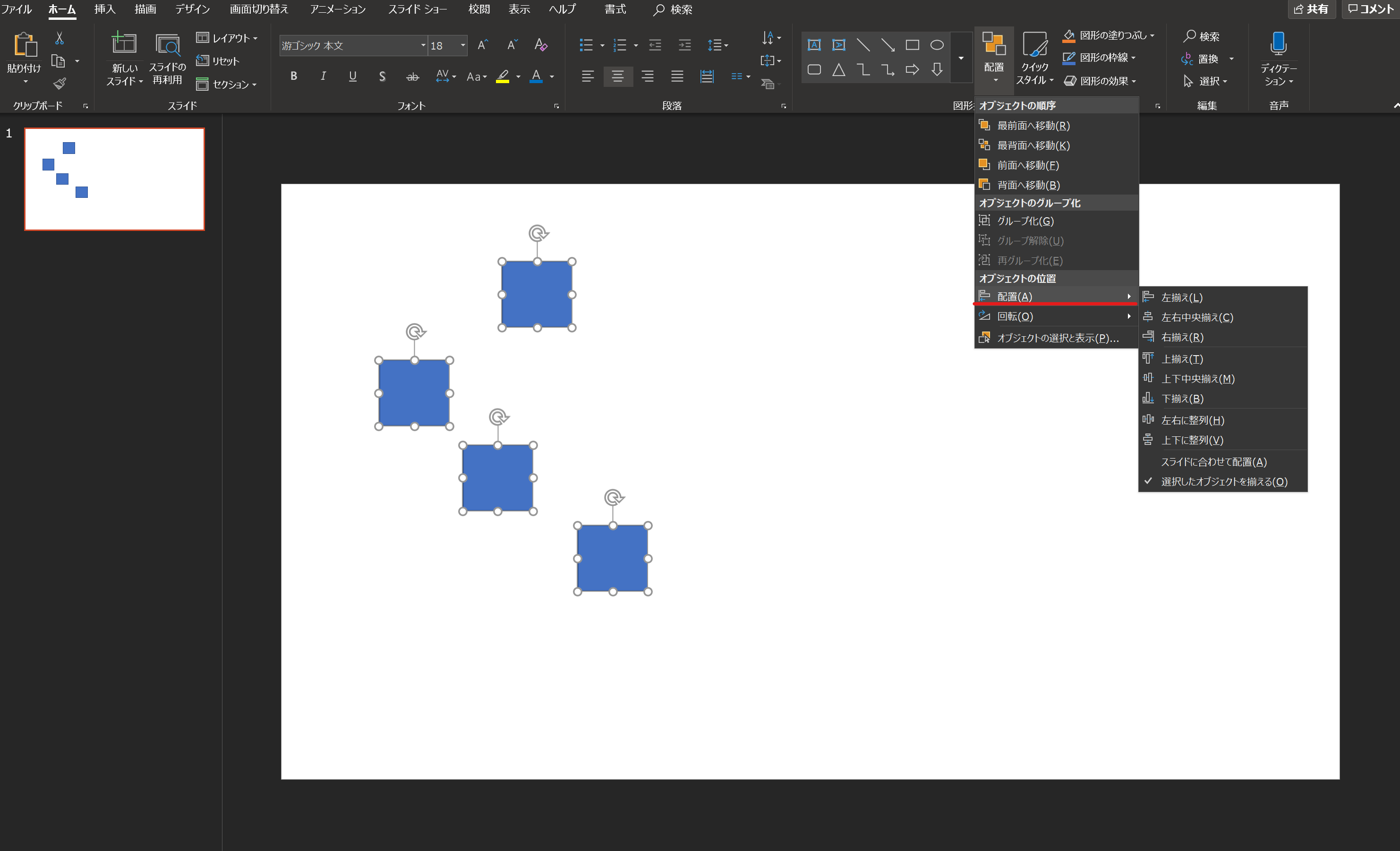Toggle italic text formatting
Screen dimensions: 1400x851
(x=323, y=76)
